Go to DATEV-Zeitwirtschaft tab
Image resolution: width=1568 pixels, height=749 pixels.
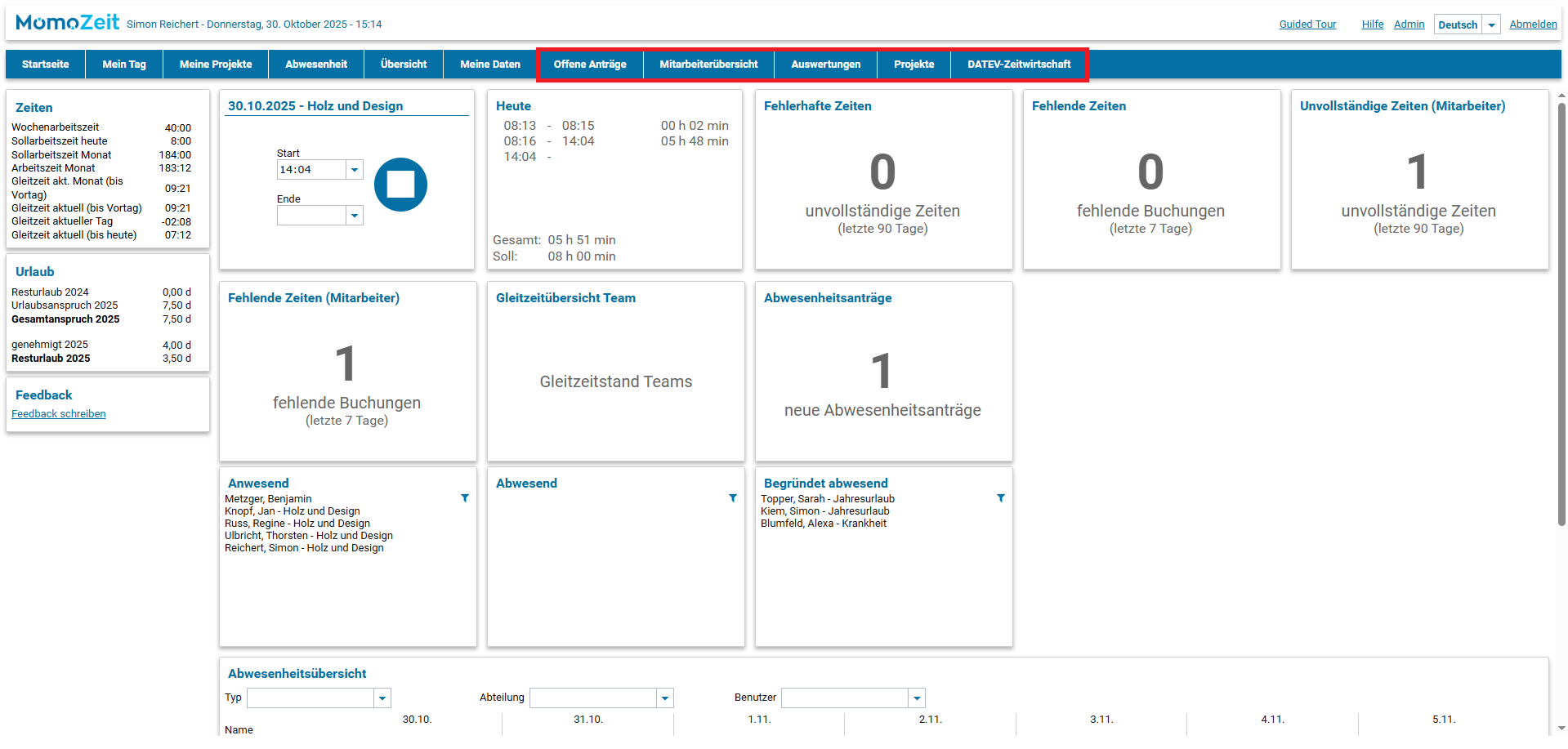tap(1019, 65)
